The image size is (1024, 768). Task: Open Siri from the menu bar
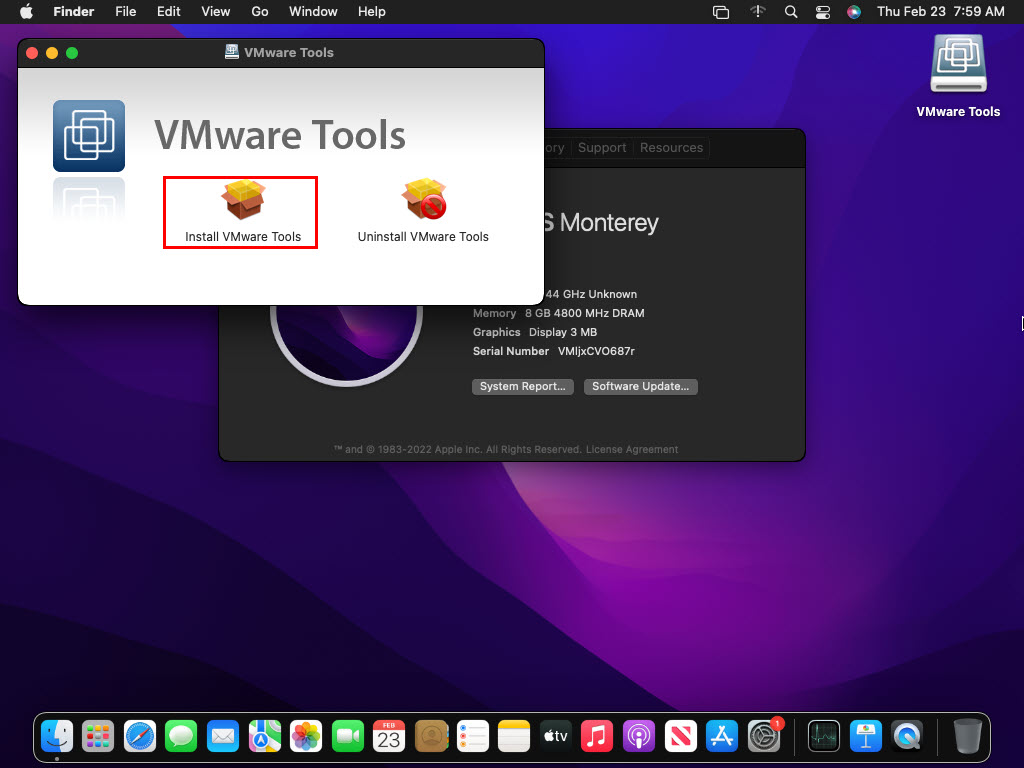pos(853,12)
